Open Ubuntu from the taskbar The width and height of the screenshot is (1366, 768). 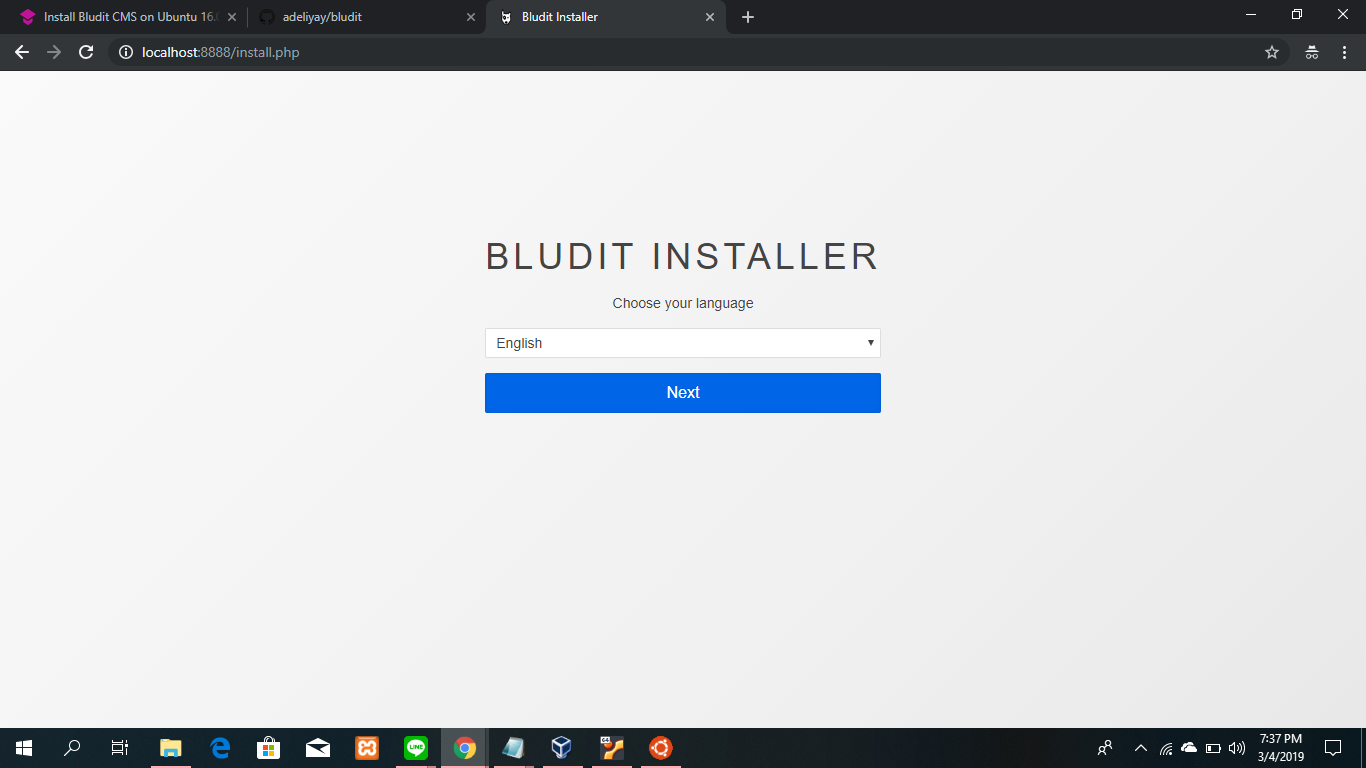coord(660,748)
